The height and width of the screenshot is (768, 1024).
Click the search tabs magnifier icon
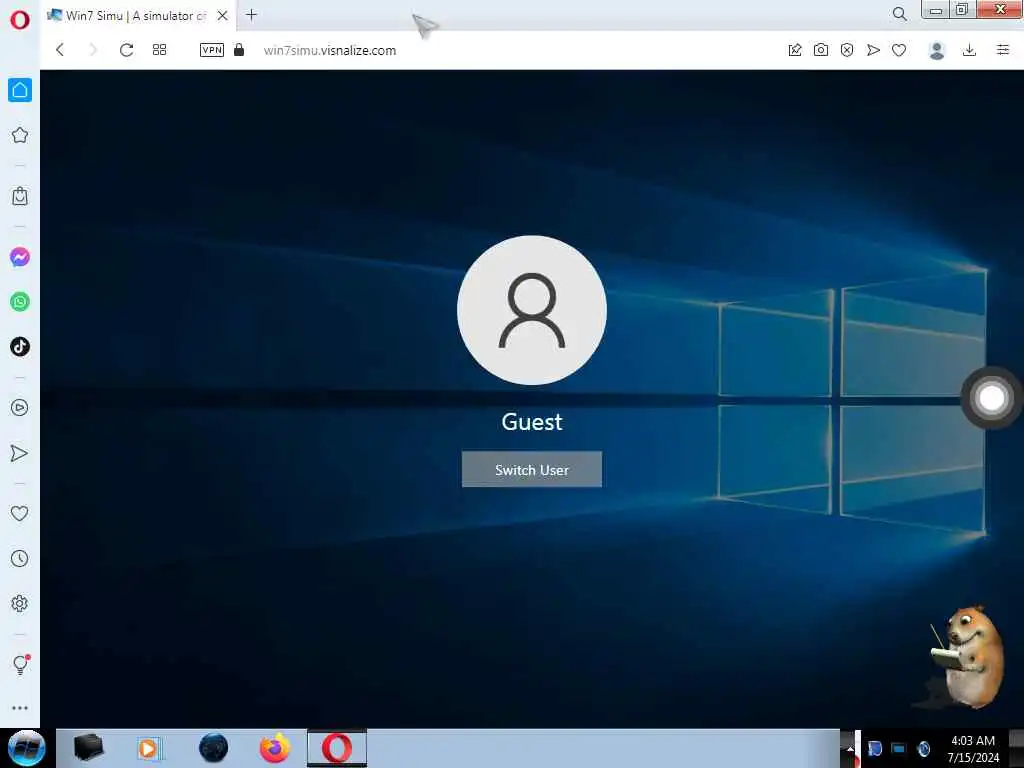(x=900, y=14)
